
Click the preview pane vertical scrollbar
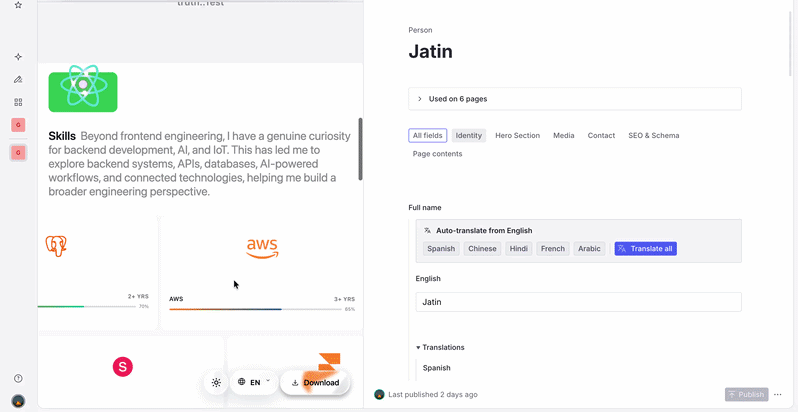360,149
